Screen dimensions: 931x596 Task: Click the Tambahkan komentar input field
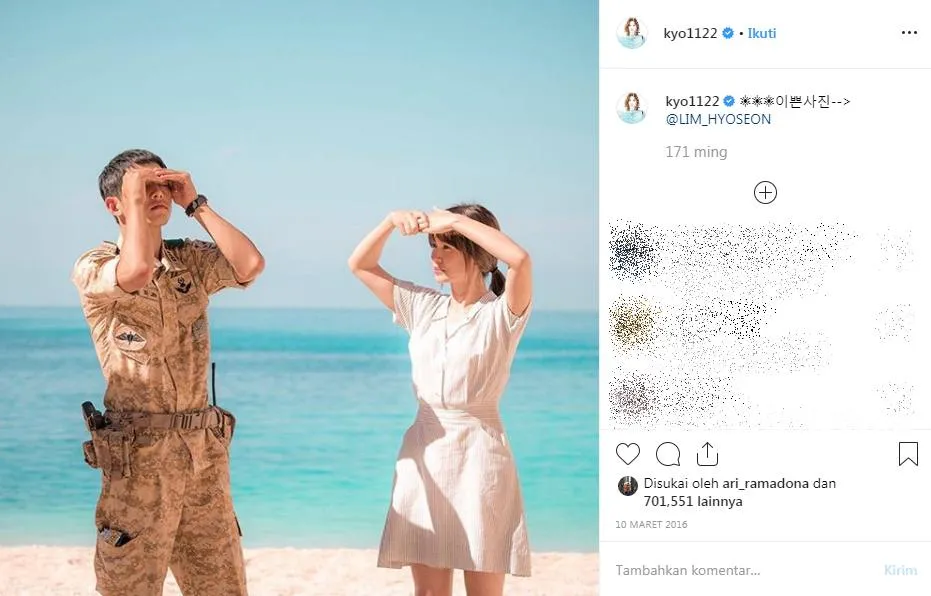click(x=742, y=570)
